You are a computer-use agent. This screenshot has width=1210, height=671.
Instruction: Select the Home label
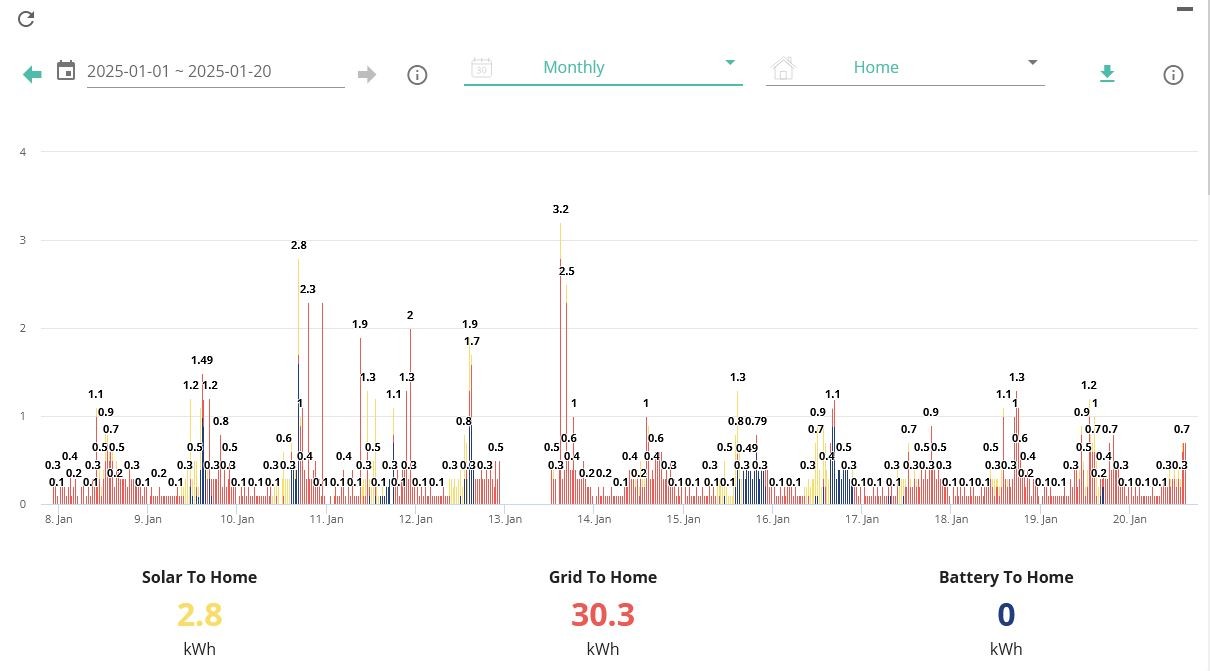click(876, 67)
